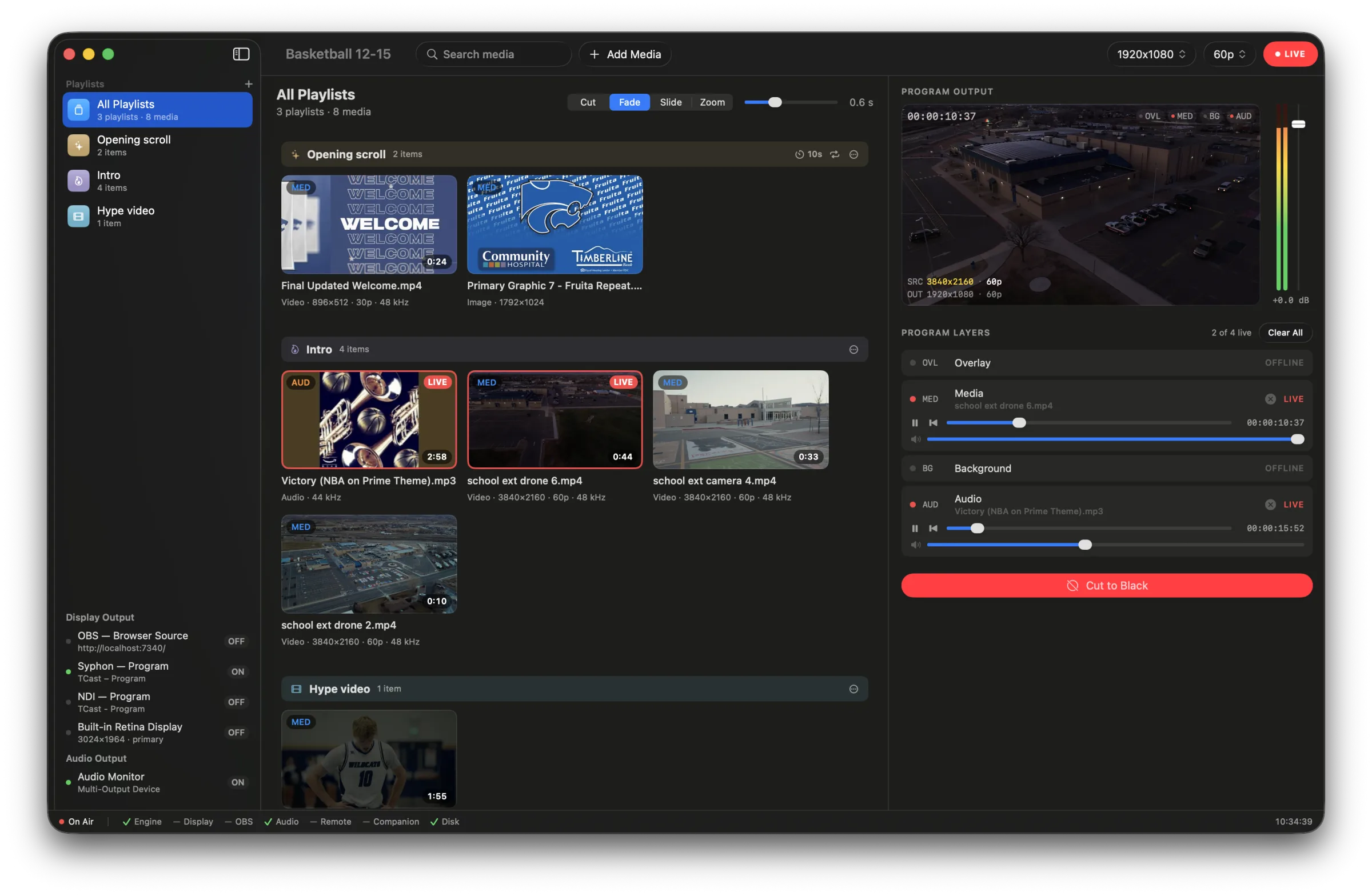Toggle Audio Monitor output ON switch
This screenshot has width=1372, height=896.
(237, 782)
